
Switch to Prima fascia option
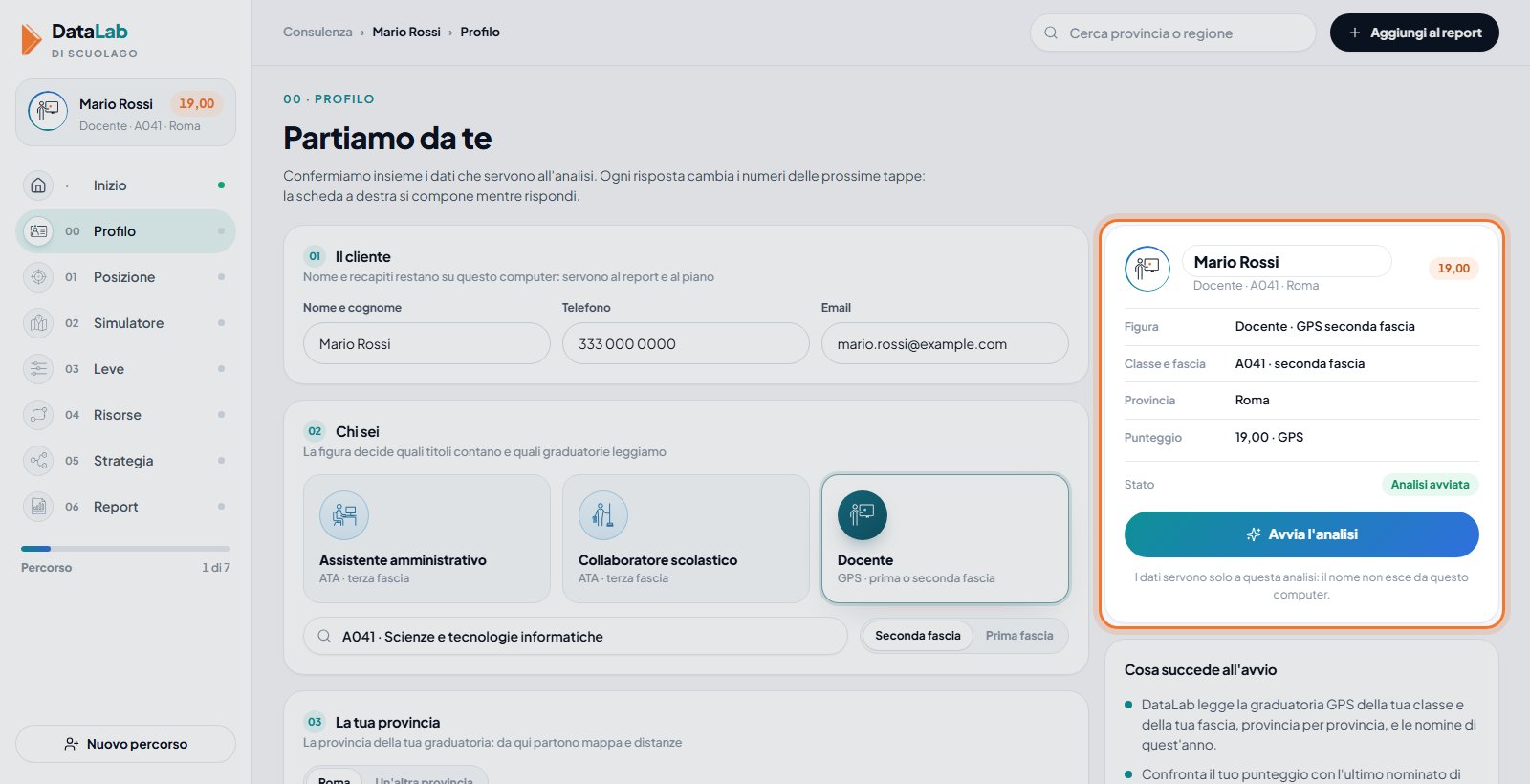(x=1019, y=636)
